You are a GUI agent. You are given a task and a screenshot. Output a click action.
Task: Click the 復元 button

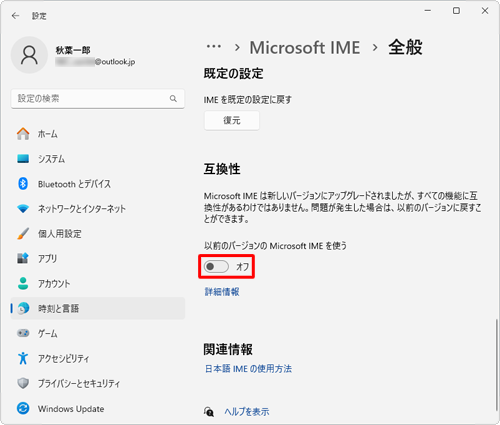(232, 120)
